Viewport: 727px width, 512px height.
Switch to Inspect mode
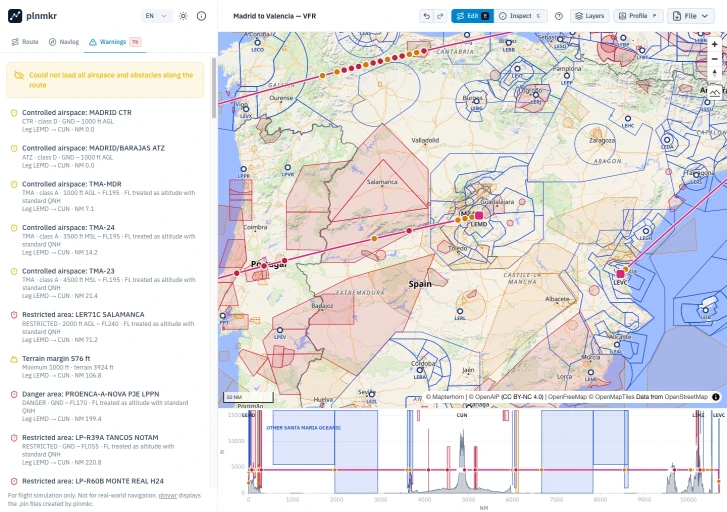520,16
